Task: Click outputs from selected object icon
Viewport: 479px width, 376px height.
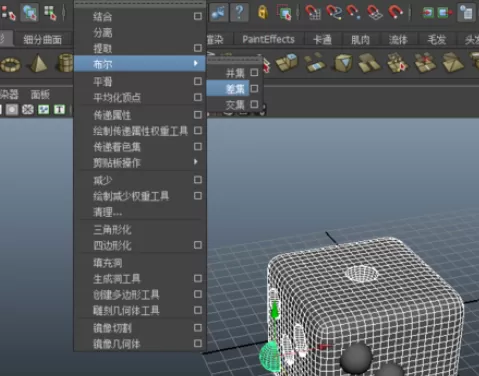Action: tap(445, 13)
